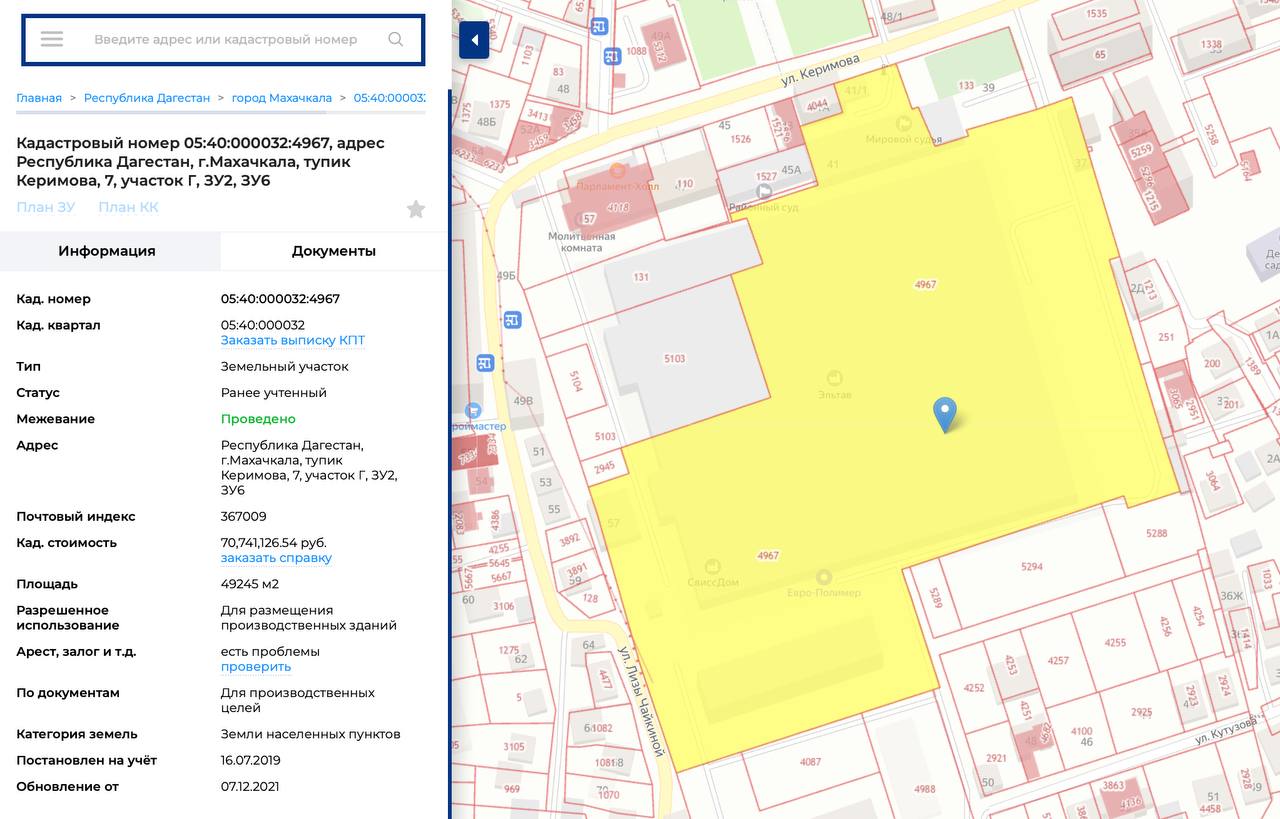
Task: Focus the address or cadastral number search field
Action: point(225,39)
